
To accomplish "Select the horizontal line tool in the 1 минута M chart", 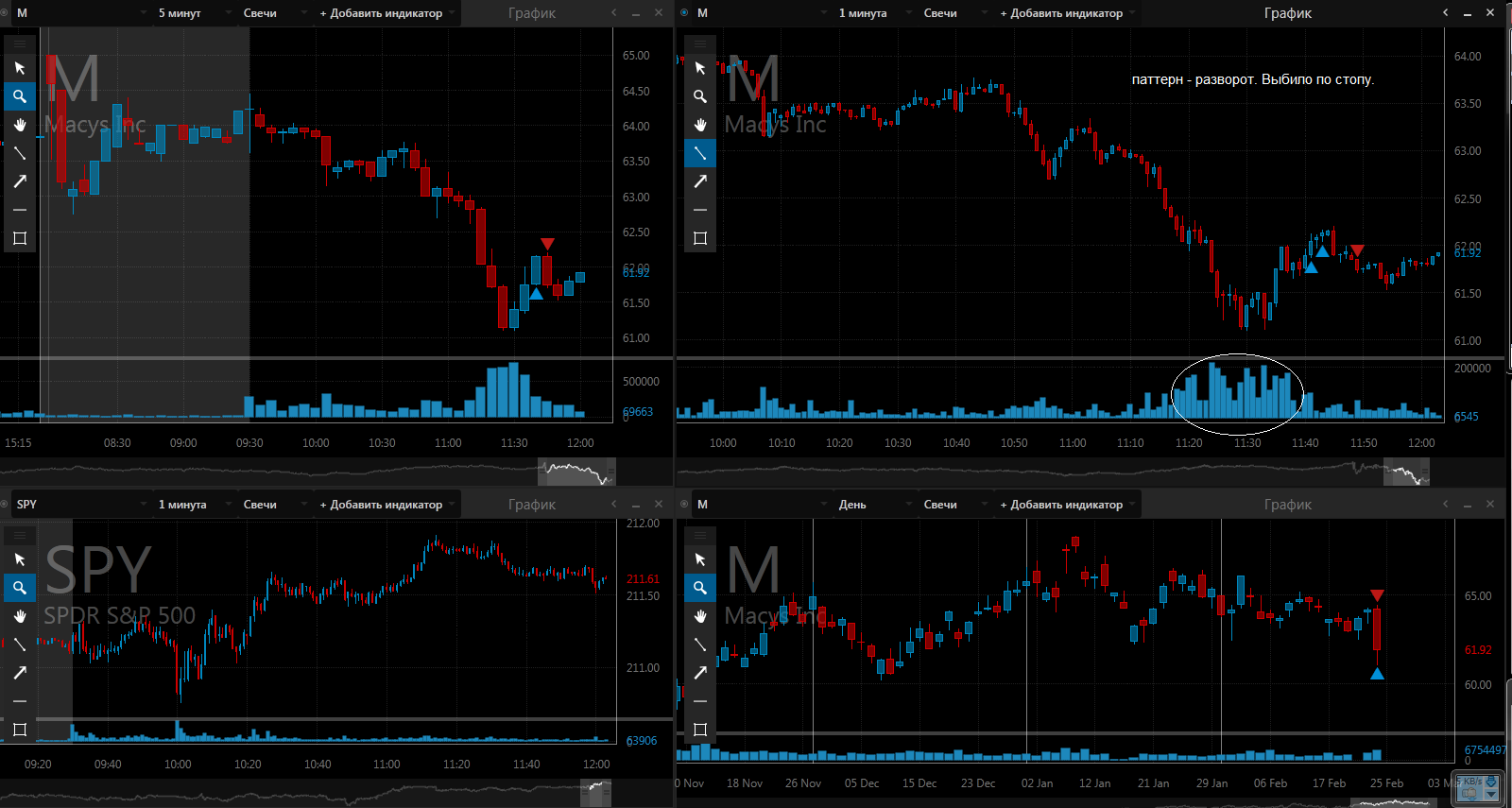I will point(700,210).
